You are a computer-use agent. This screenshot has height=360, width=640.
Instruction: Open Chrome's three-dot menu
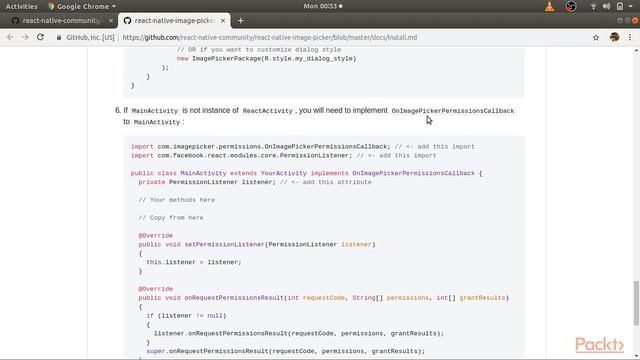point(630,37)
